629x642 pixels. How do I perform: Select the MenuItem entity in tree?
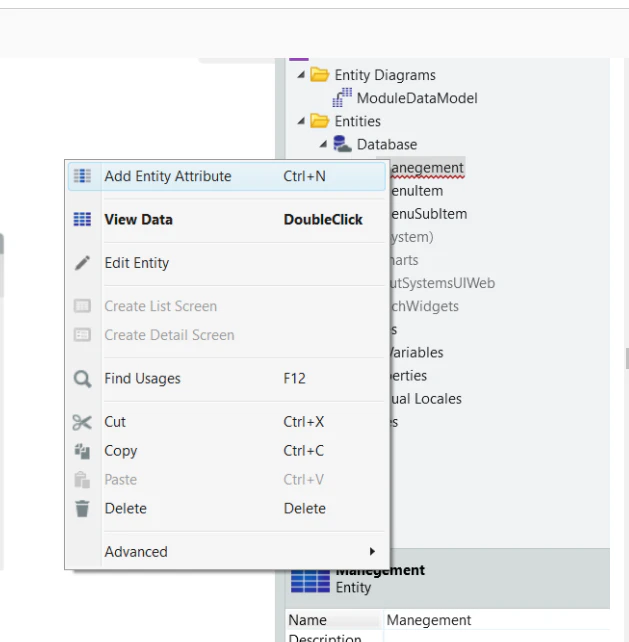pyautogui.click(x=417, y=191)
